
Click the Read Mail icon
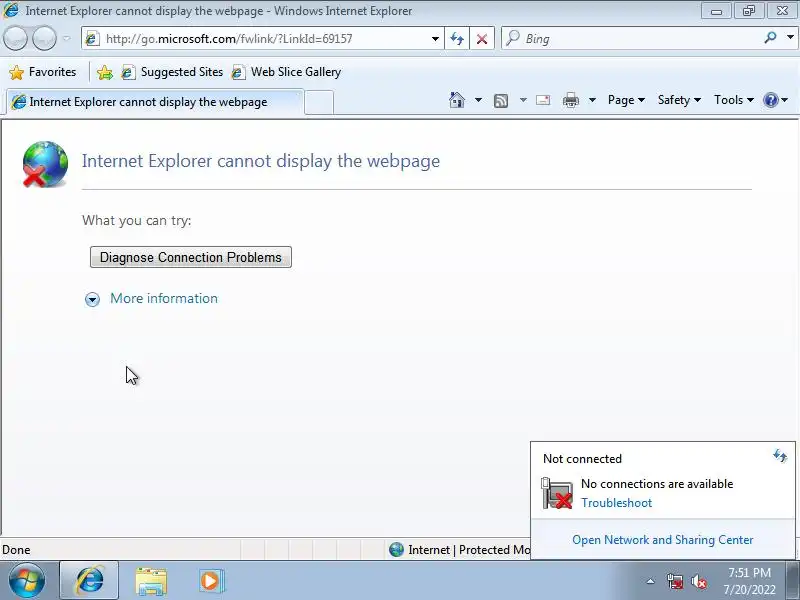click(x=543, y=100)
